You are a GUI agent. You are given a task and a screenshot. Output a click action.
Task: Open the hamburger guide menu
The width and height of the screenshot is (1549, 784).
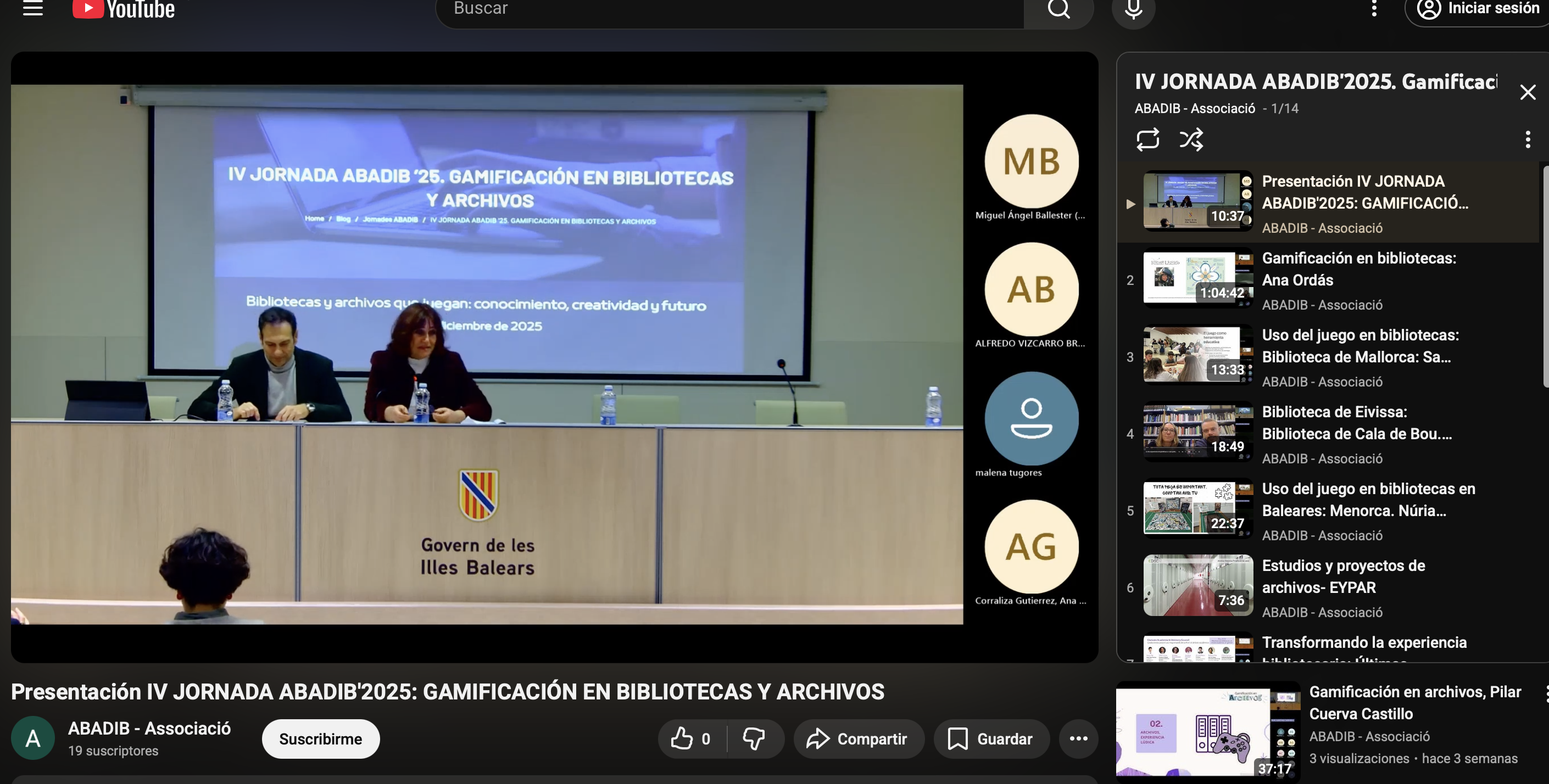[32, 8]
